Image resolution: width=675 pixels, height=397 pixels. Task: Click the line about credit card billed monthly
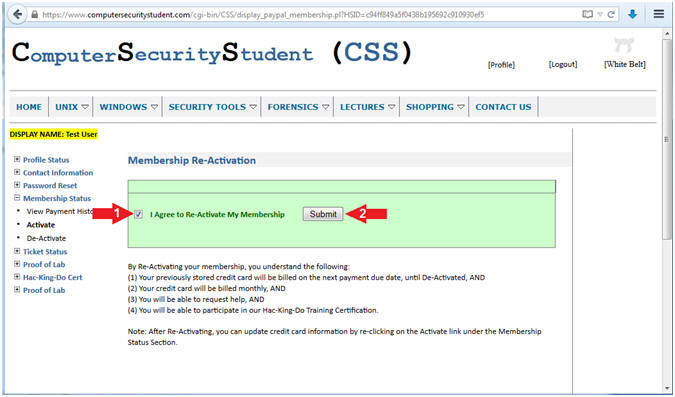pyautogui.click(x=207, y=288)
